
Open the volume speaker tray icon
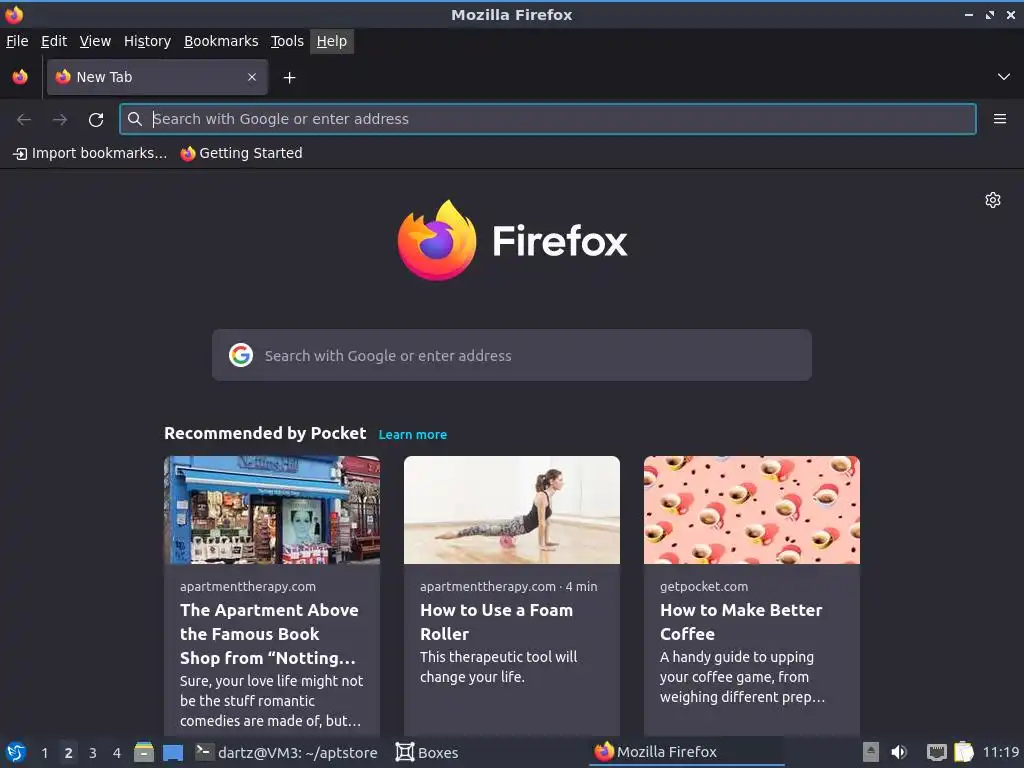(899, 752)
